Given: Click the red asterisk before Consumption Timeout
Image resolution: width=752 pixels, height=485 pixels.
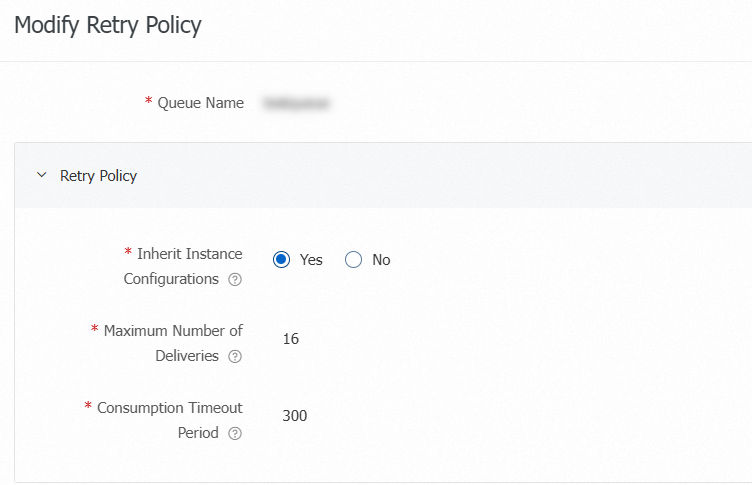Looking at the screenshot, I should (88, 408).
